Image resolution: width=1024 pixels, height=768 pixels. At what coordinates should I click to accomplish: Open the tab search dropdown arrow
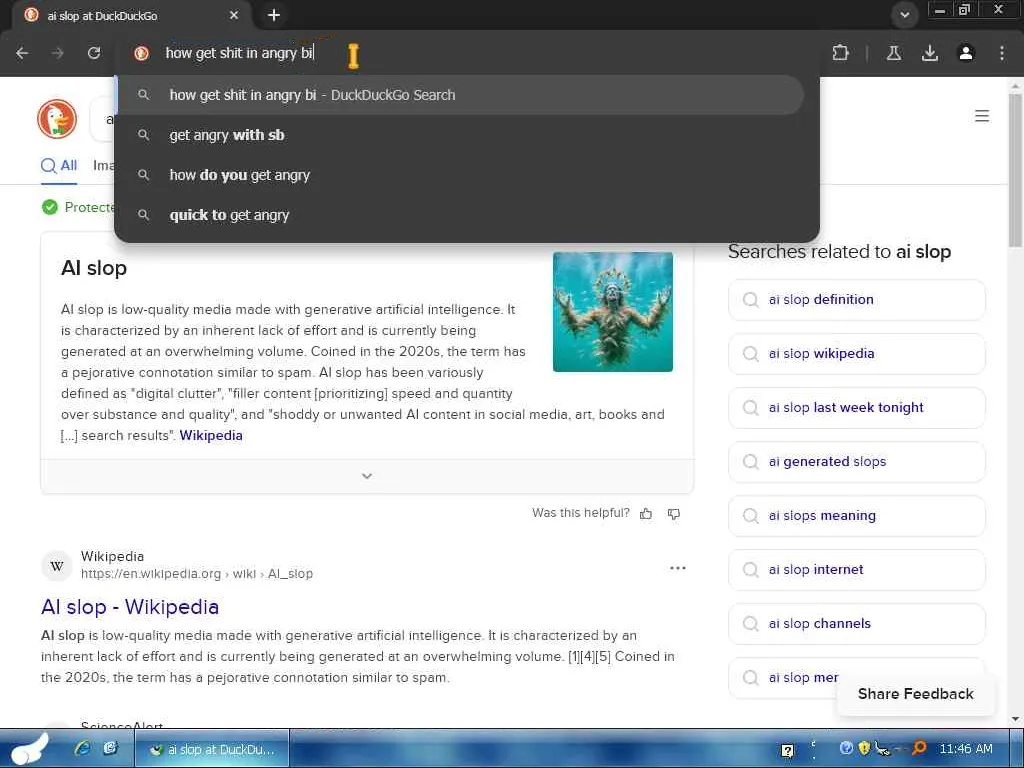click(904, 15)
